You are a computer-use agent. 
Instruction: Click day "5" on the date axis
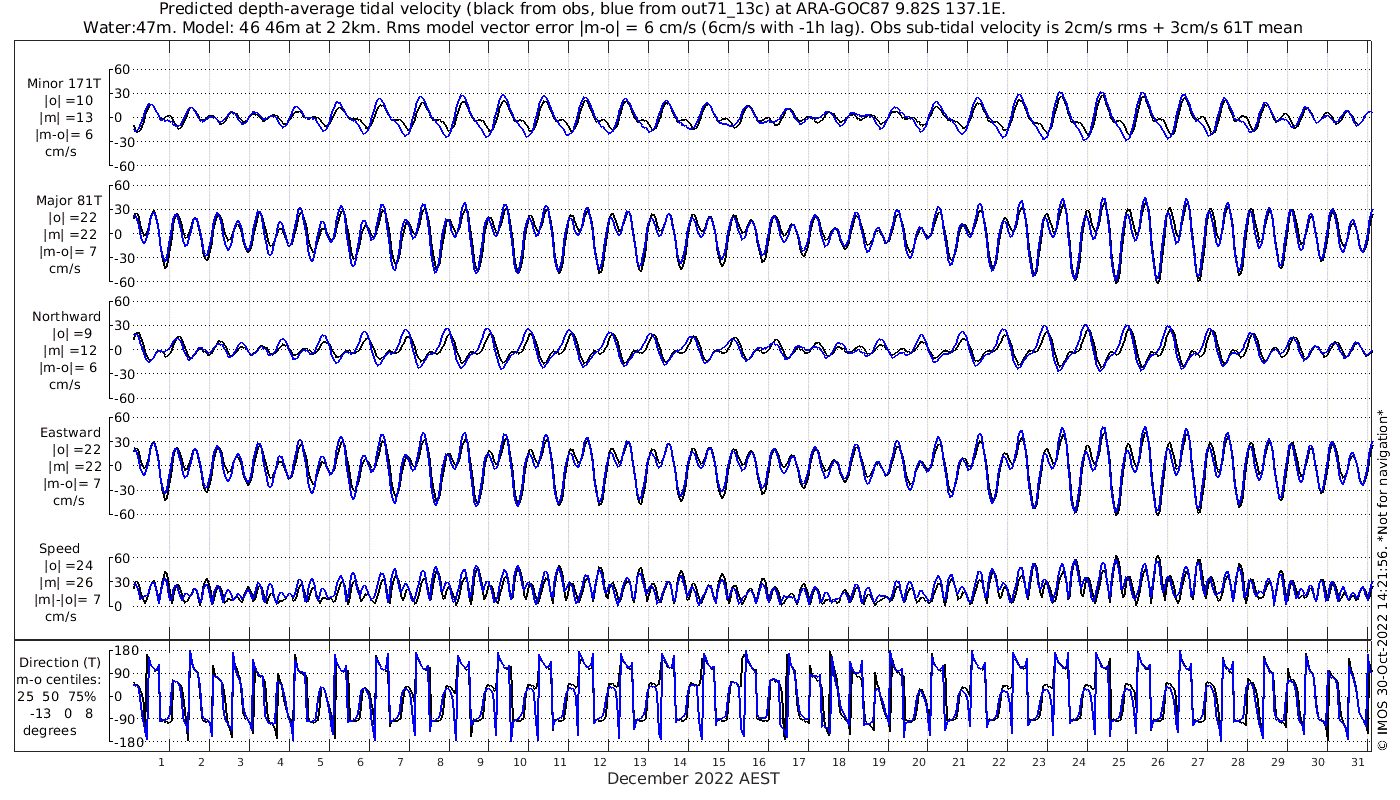(x=320, y=762)
